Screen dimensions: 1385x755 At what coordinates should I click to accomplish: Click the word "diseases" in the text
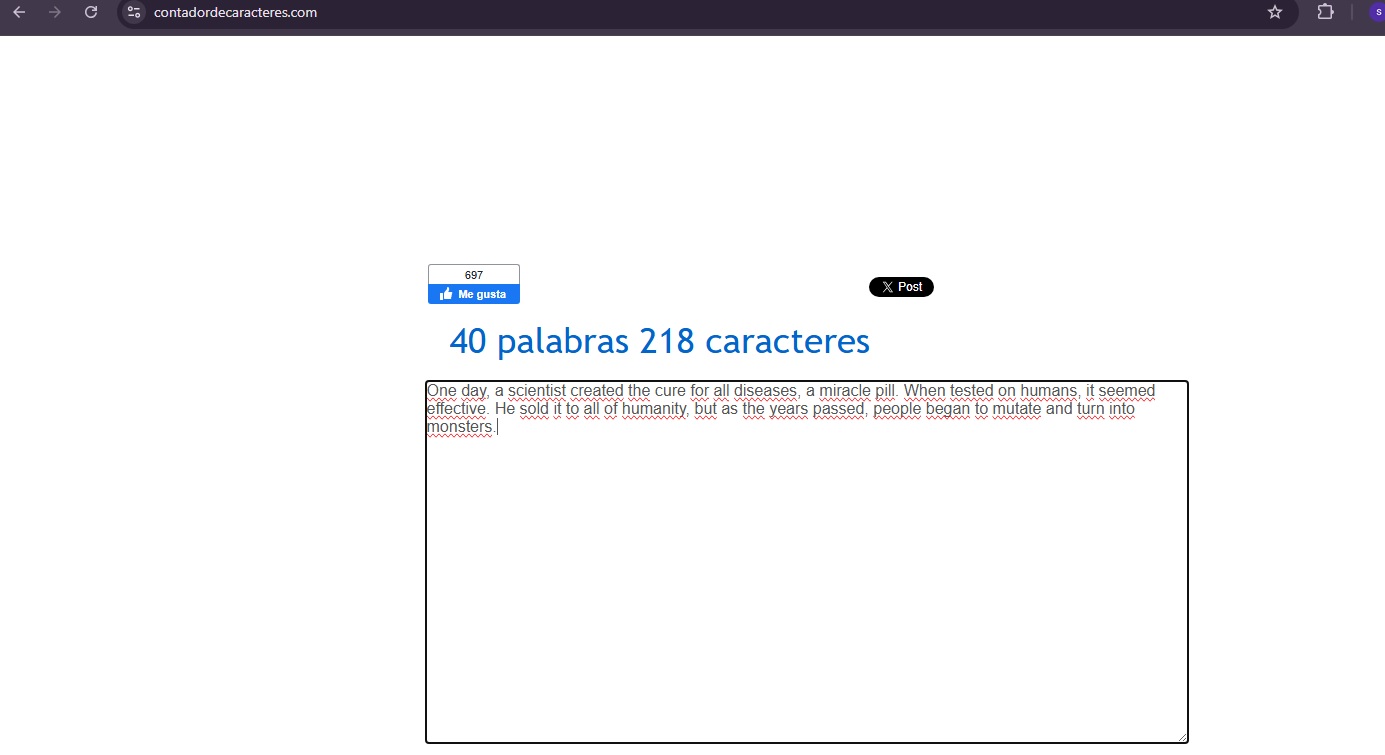(x=766, y=391)
